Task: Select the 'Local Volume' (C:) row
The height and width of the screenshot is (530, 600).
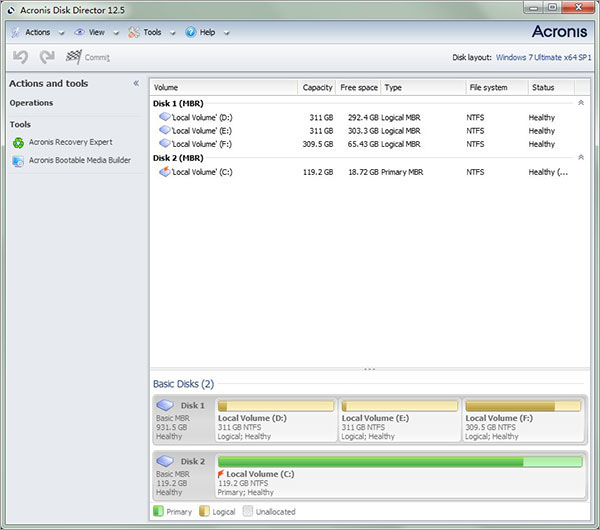Action: [369, 172]
